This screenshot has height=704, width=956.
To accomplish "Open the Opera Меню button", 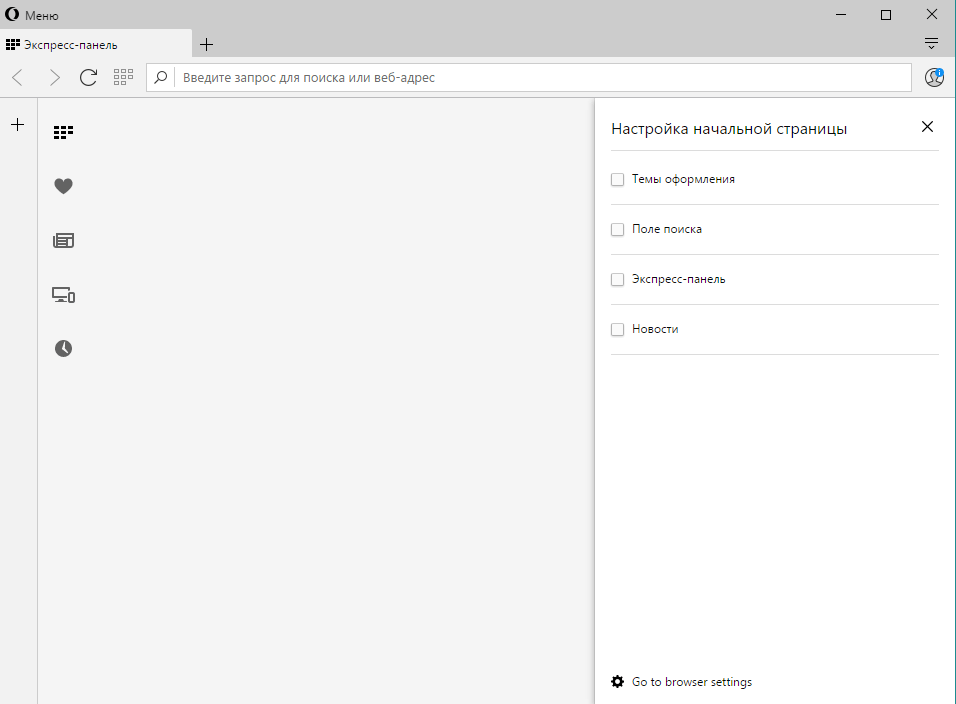I will pyautogui.click(x=33, y=15).
